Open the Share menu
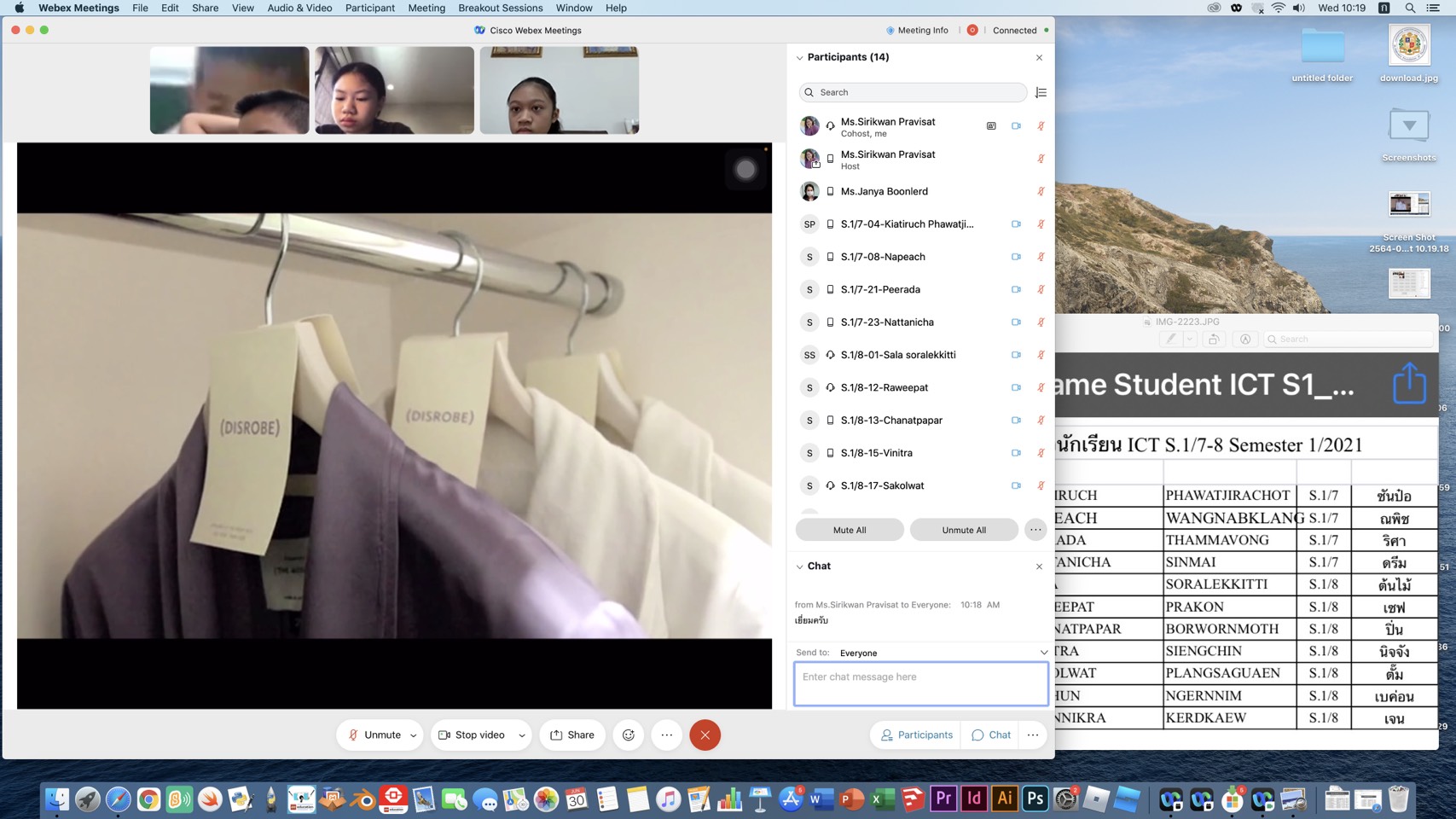Image resolution: width=1456 pixels, height=819 pixels. pyautogui.click(x=205, y=8)
